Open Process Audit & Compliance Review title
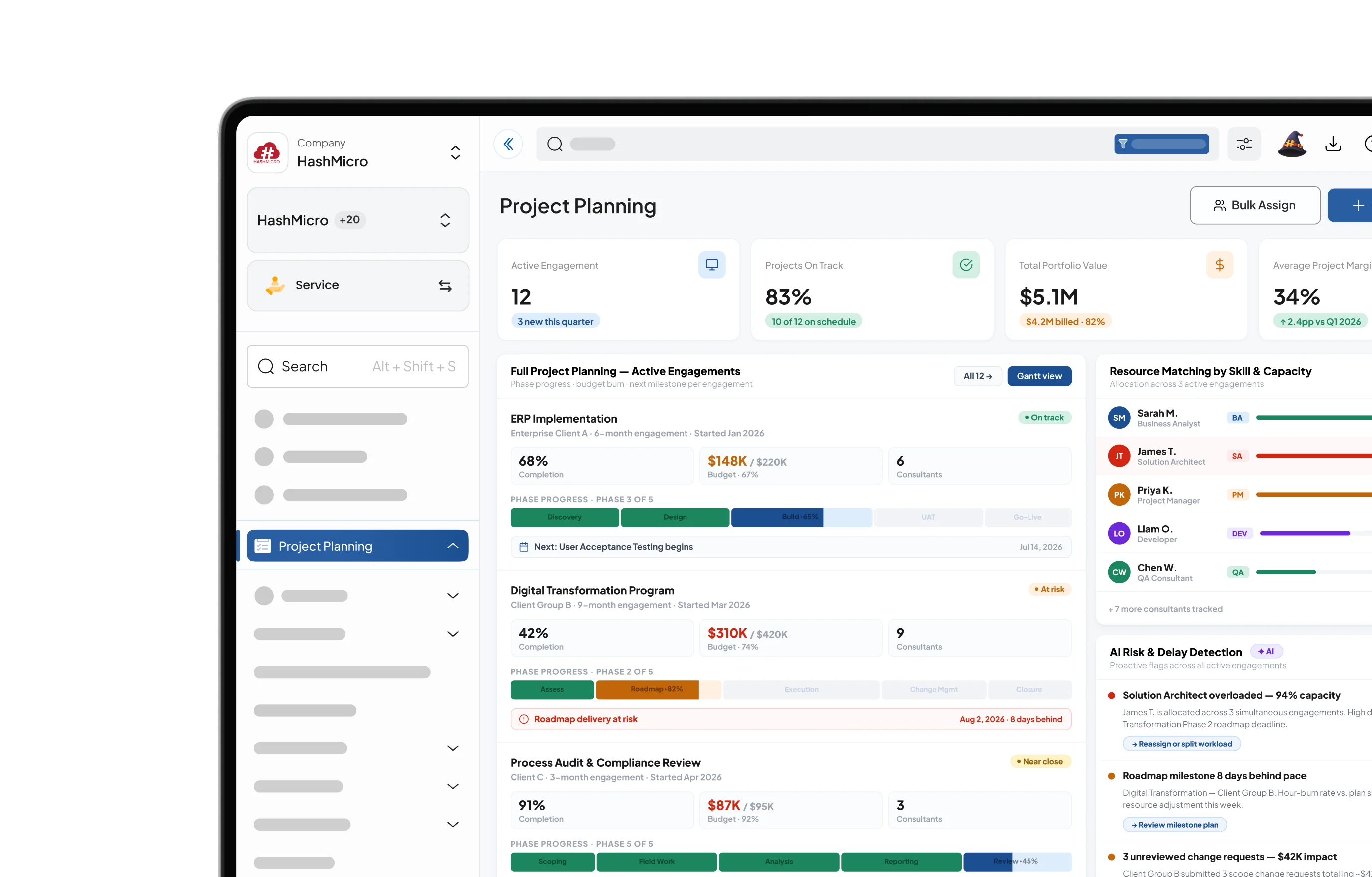This screenshot has height=877, width=1372. pyautogui.click(x=605, y=762)
